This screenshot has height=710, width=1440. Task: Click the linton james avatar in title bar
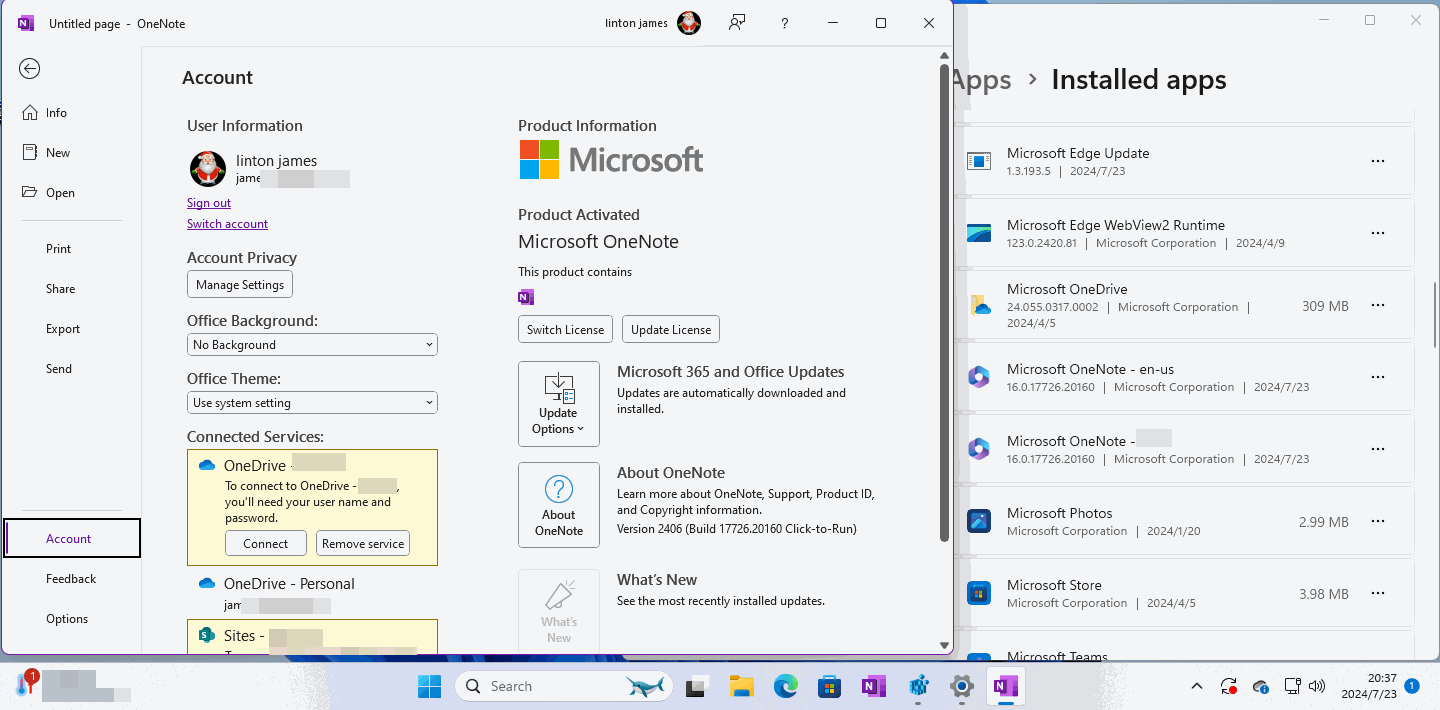689,23
